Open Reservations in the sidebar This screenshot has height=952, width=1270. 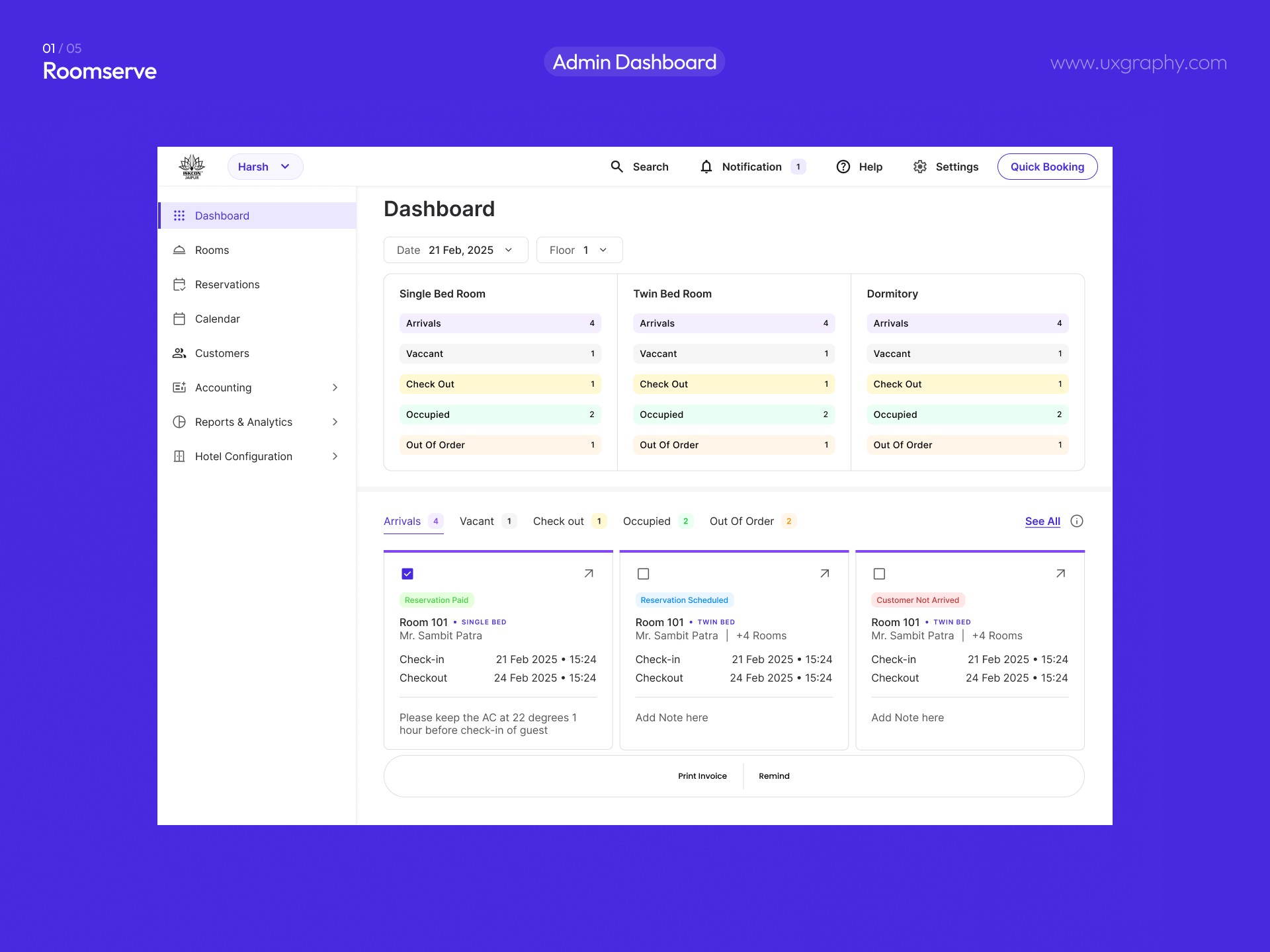(x=227, y=284)
